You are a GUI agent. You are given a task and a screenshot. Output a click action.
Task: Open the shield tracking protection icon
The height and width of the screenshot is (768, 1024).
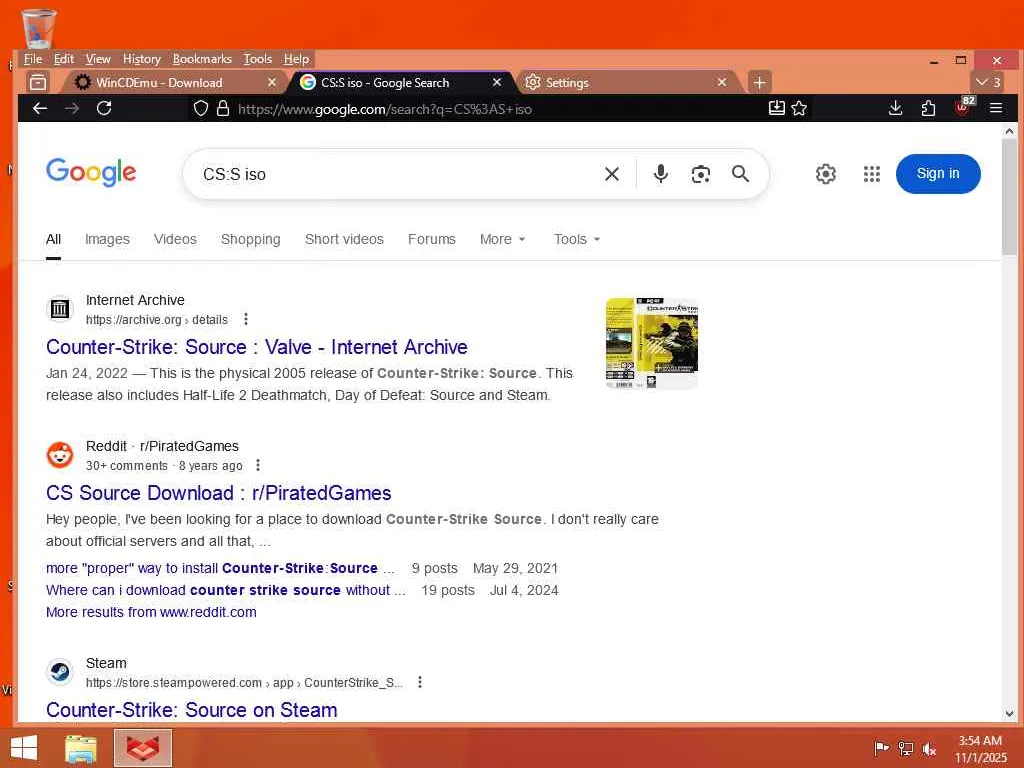click(201, 108)
